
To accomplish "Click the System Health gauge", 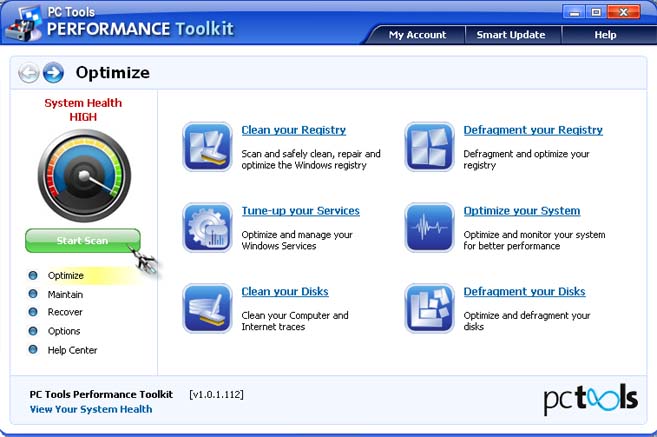I will 84,176.
